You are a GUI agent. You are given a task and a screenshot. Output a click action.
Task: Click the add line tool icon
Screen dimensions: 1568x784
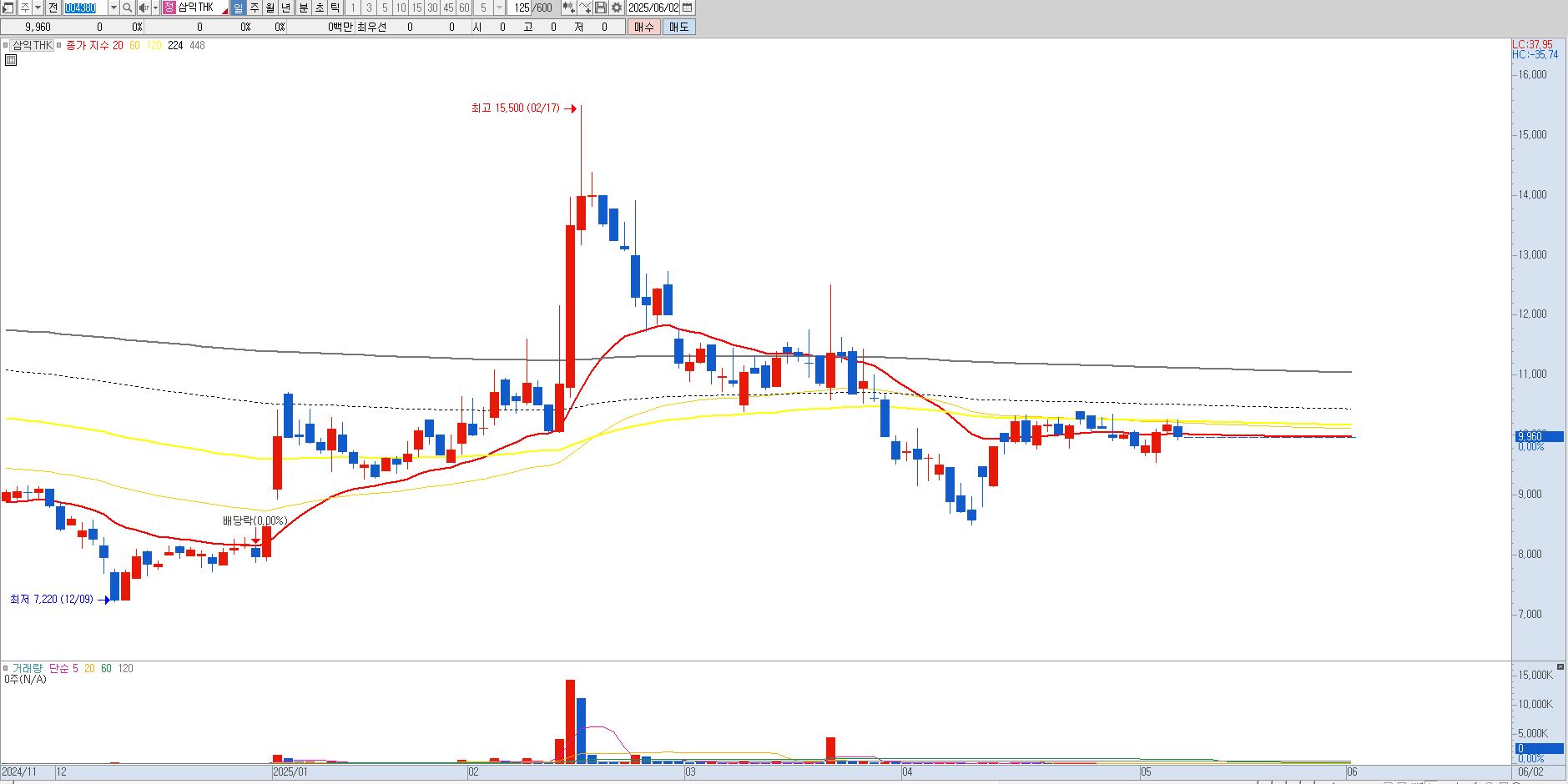pyautogui.click(x=585, y=8)
